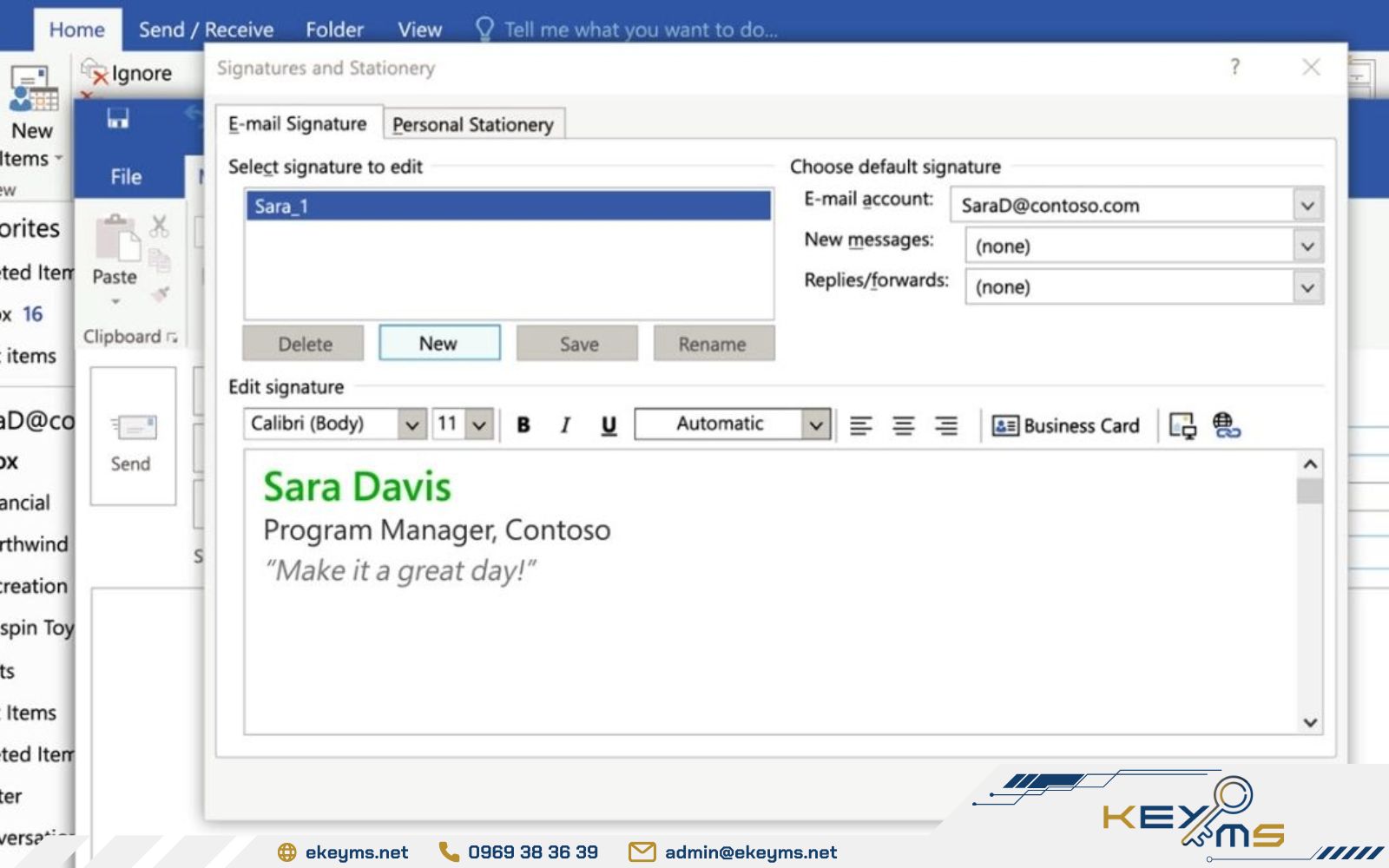Open the Automatic font color dropdown
1389x868 pixels.
pyautogui.click(x=815, y=424)
